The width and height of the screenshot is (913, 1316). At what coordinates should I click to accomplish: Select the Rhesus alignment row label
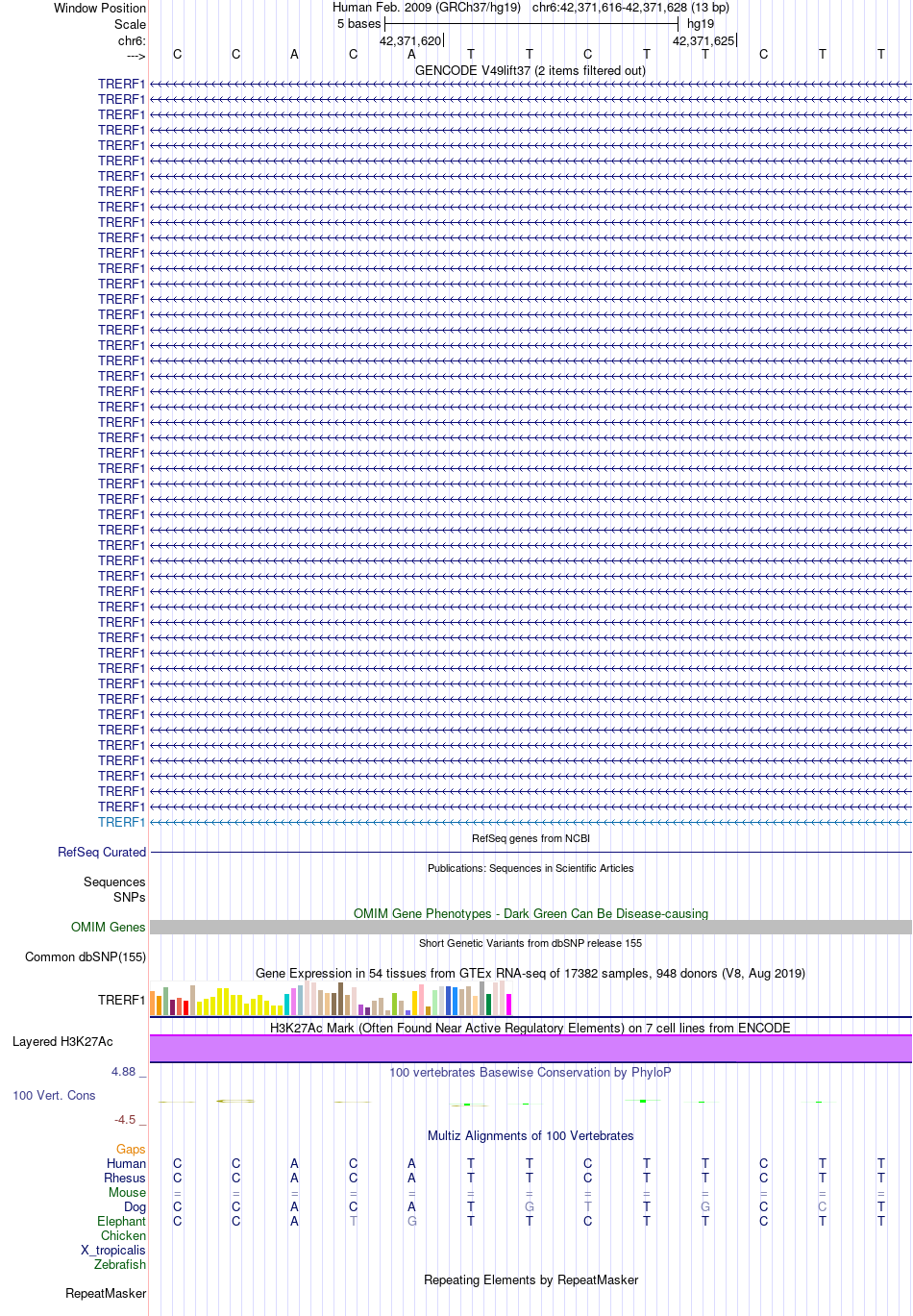click(125, 1178)
